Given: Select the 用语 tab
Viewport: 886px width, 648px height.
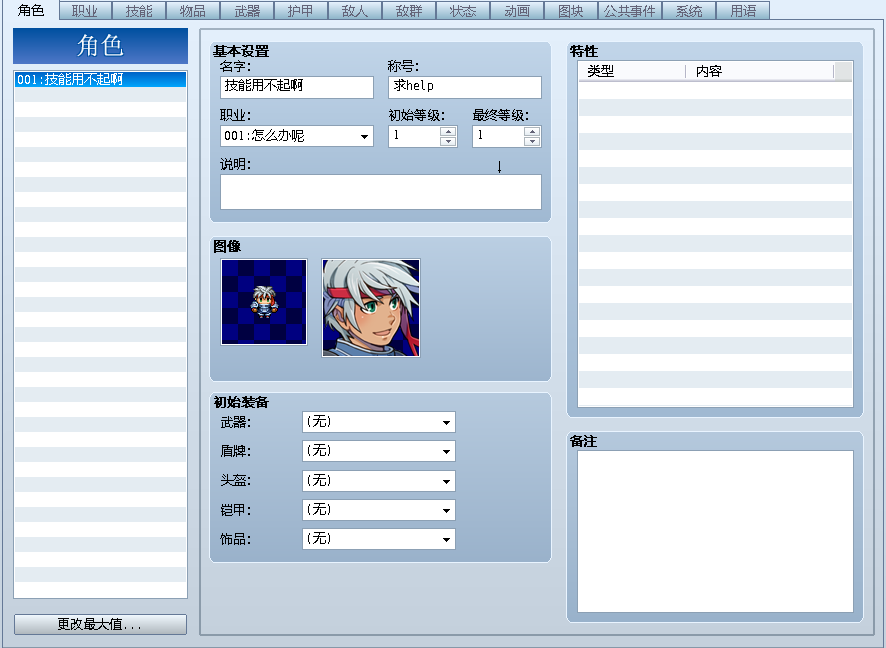Looking at the screenshot, I should tap(744, 11).
